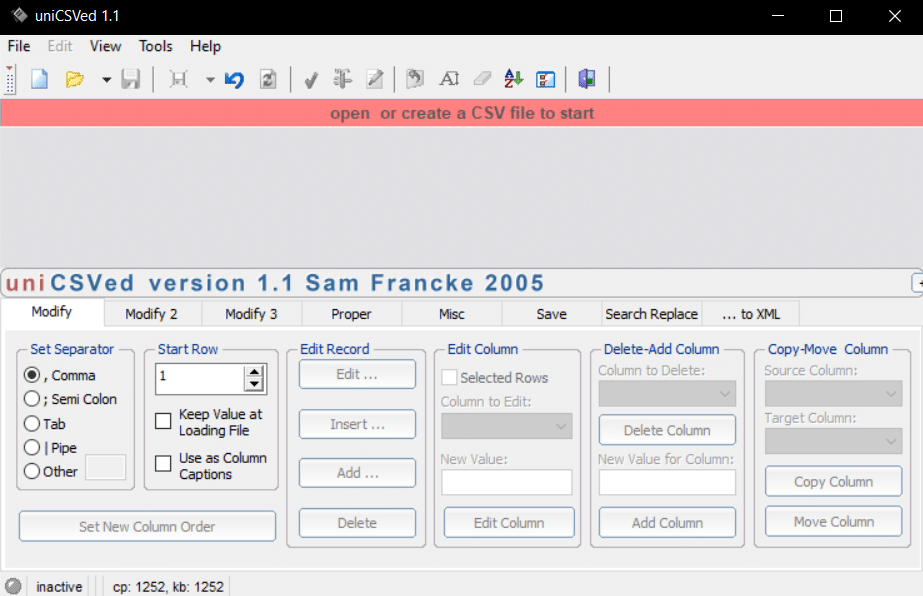Select the Pipe separator option
The image size is (923, 596).
click(32, 448)
